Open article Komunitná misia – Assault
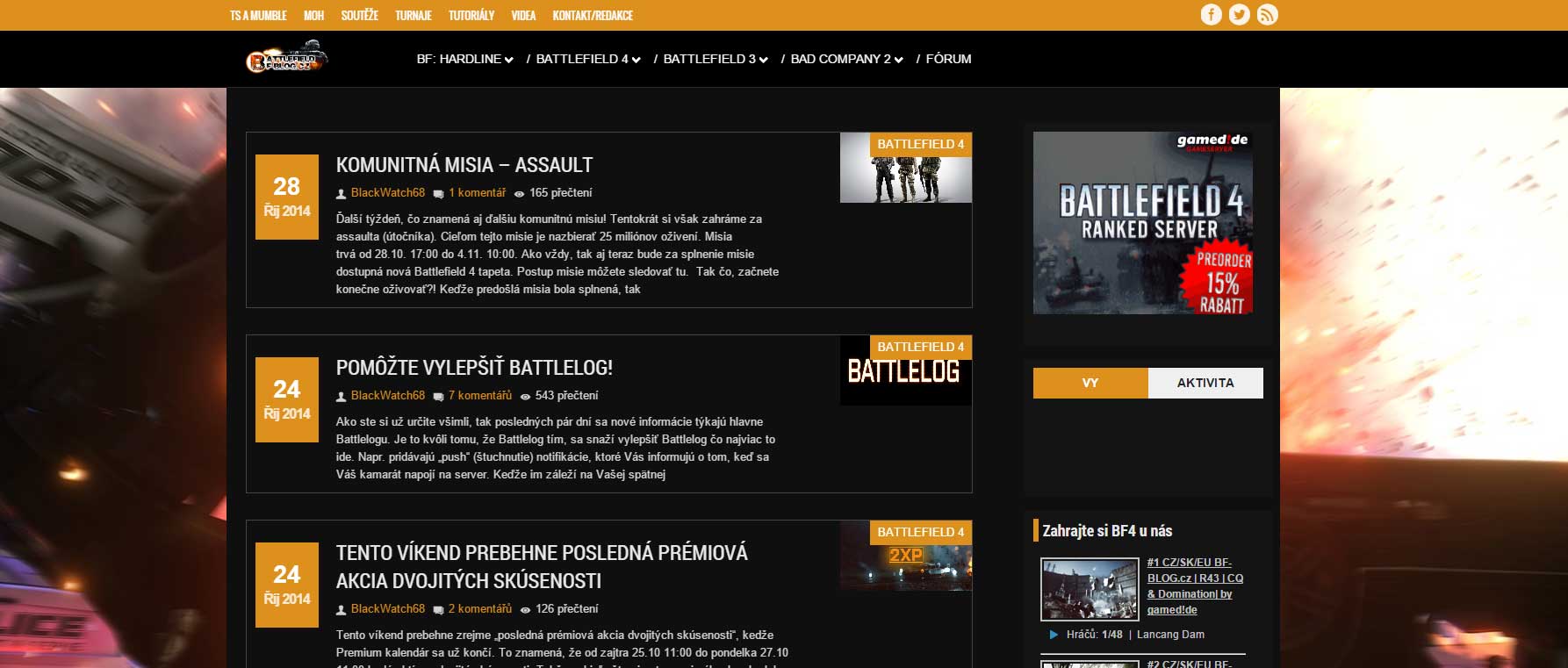 coord(464,165)
